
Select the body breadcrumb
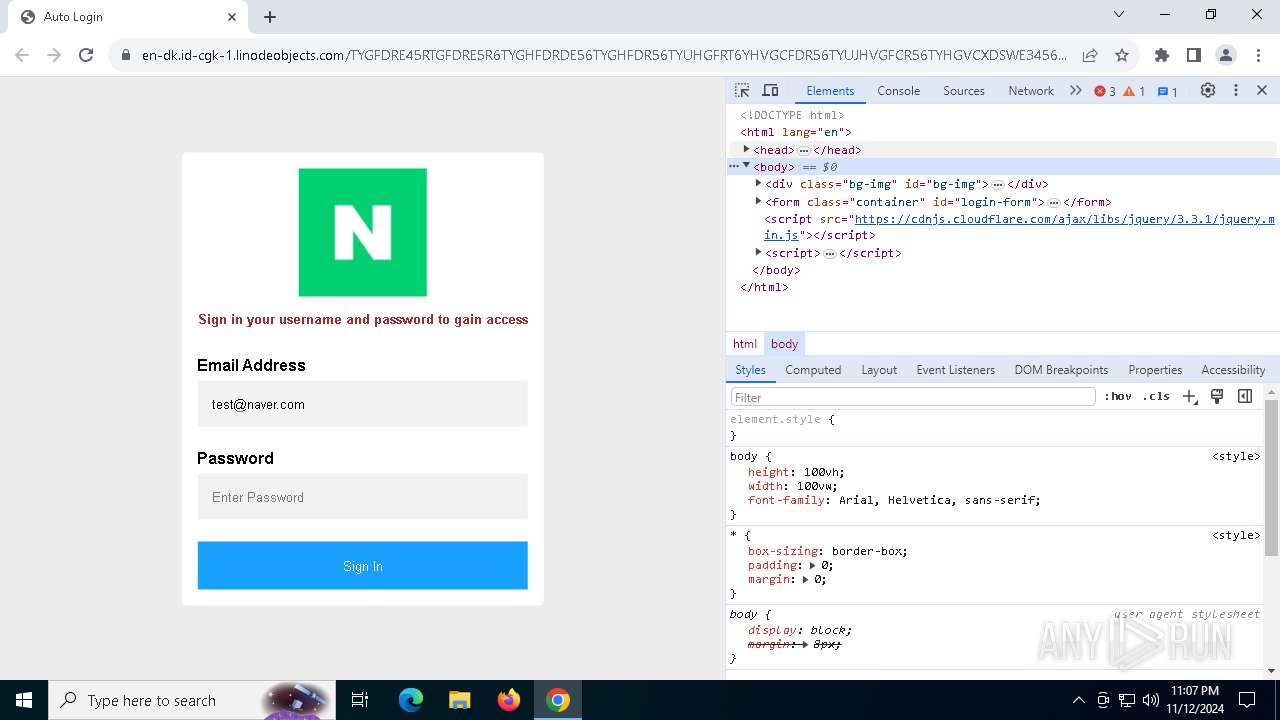point(784,344)
